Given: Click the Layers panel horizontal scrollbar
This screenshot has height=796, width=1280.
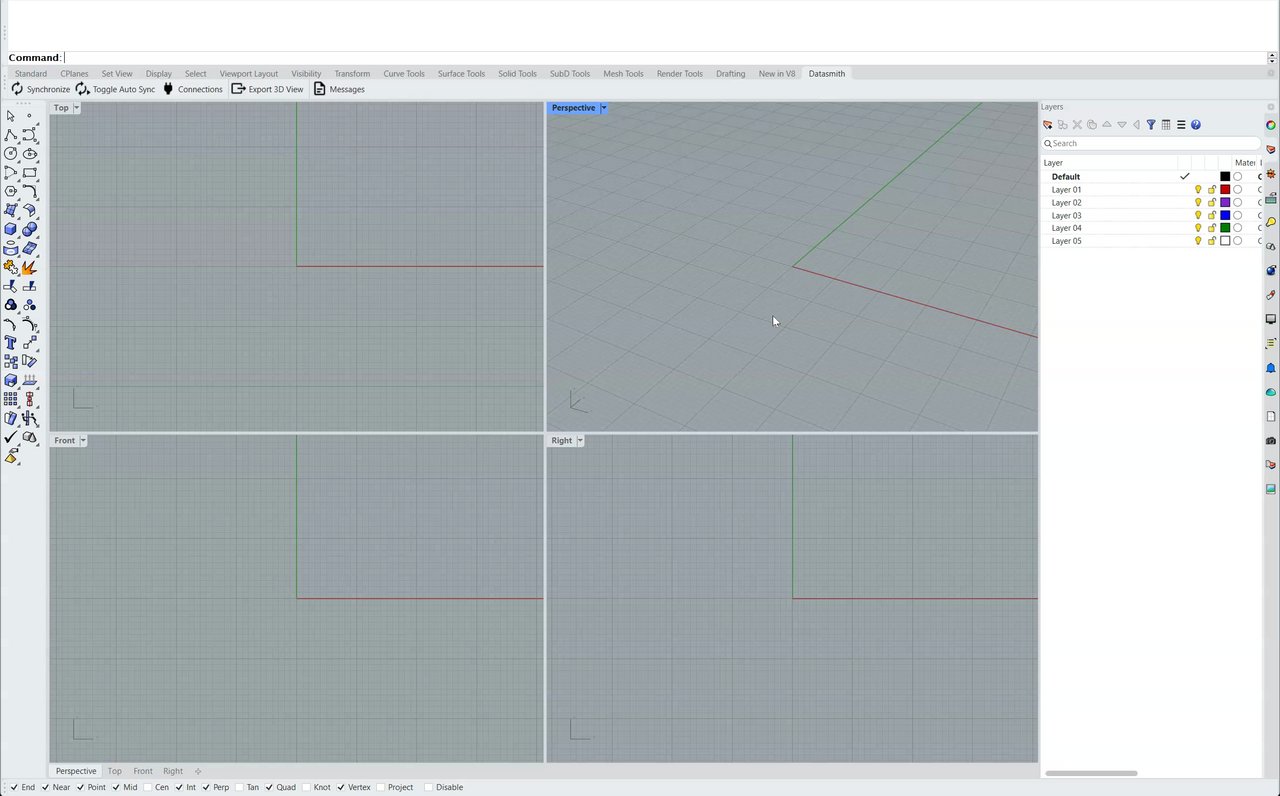Looking at the screenshot, I should [x=1091, y=773].
